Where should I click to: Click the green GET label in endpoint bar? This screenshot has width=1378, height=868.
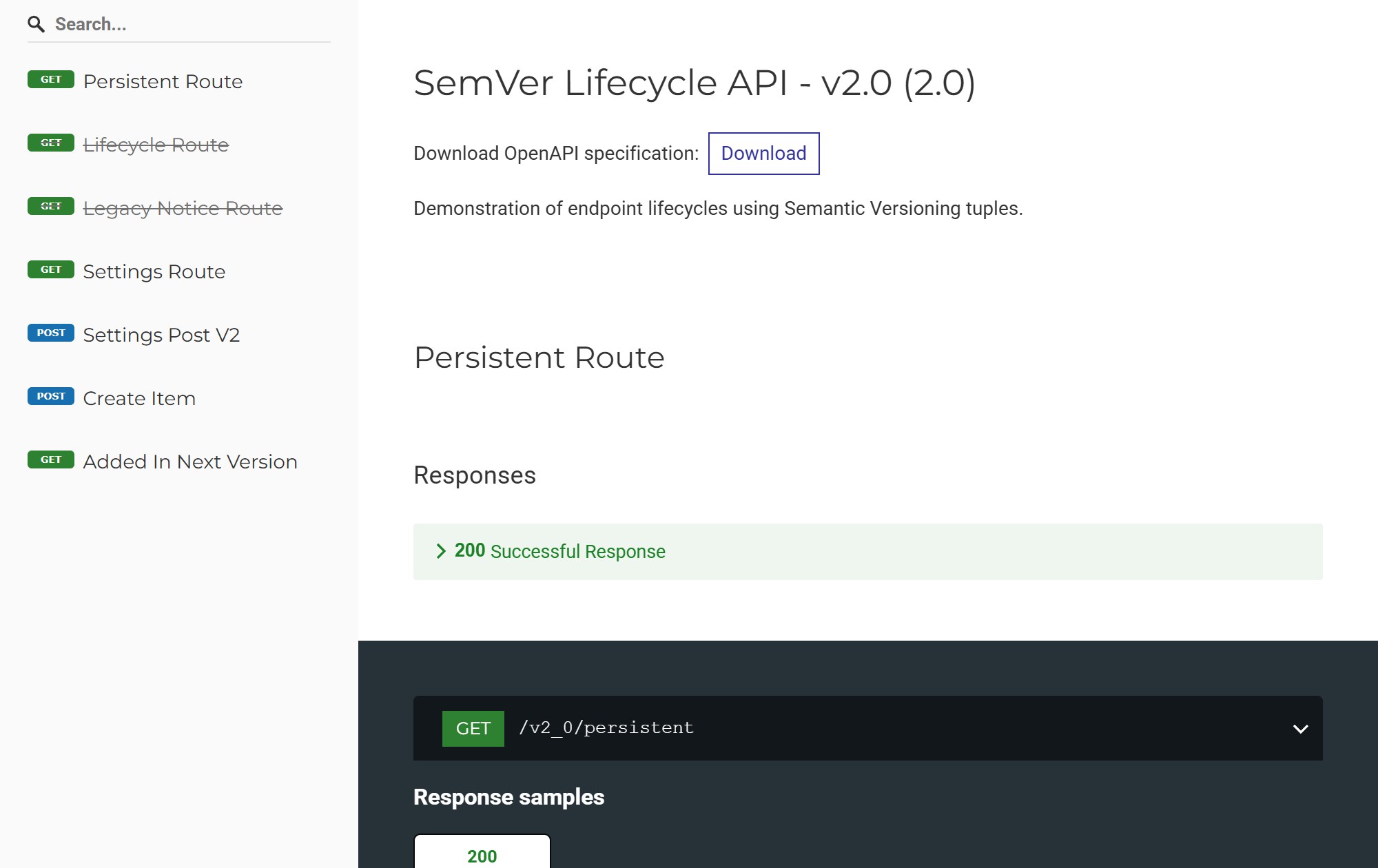473,728
